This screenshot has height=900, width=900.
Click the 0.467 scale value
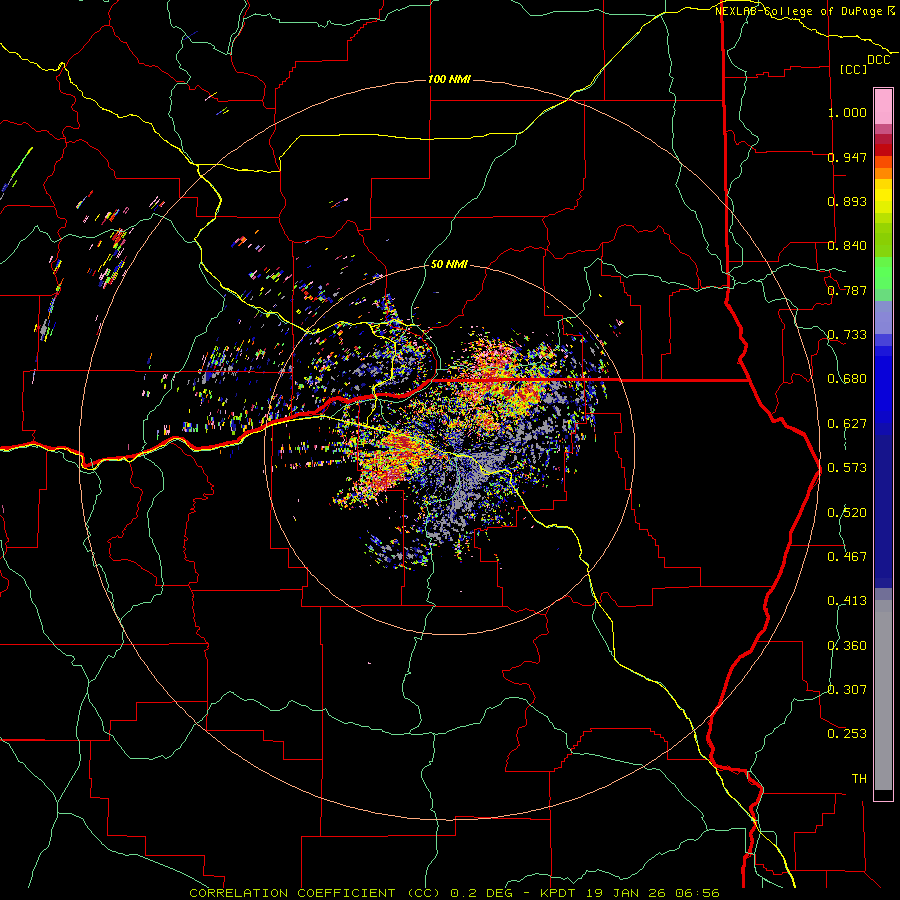point(847,557)
